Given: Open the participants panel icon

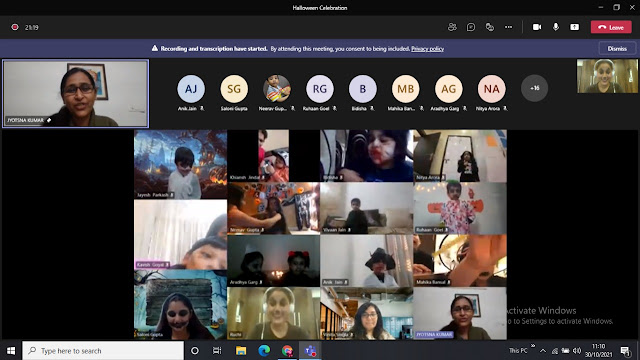Looking at the screenshot, I should [x=452, y=27].
